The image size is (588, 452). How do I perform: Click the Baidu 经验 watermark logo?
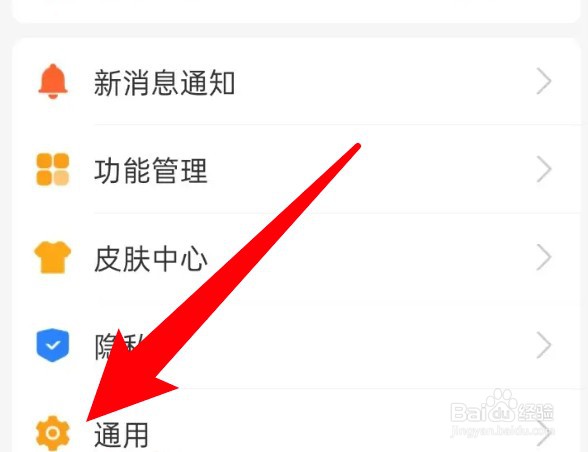[x=502, y=408]
